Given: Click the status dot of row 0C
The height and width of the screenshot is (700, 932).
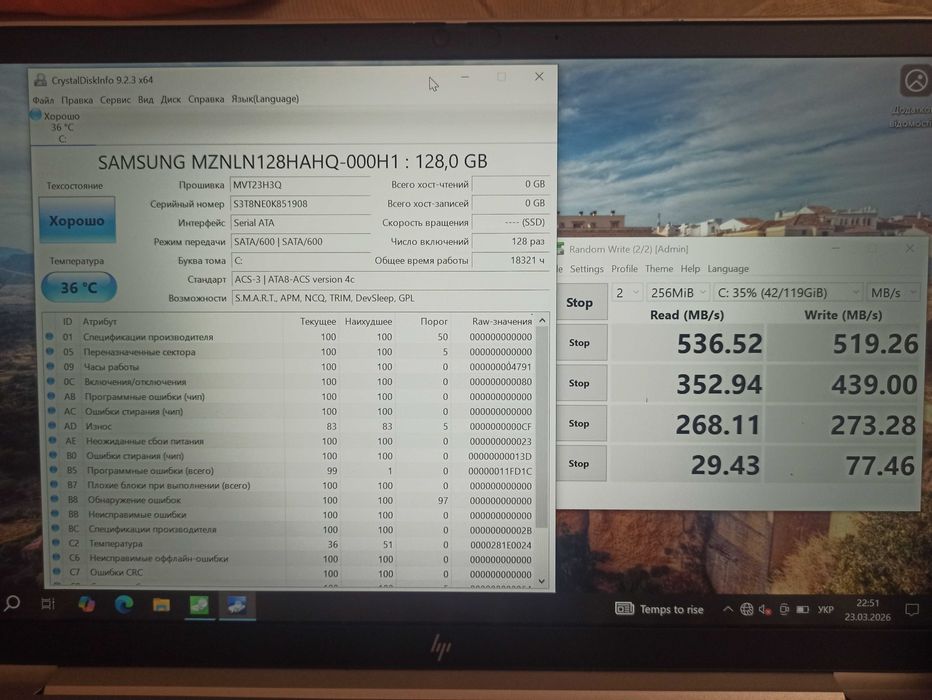Looking at the screenshot, I should [51, 381].
